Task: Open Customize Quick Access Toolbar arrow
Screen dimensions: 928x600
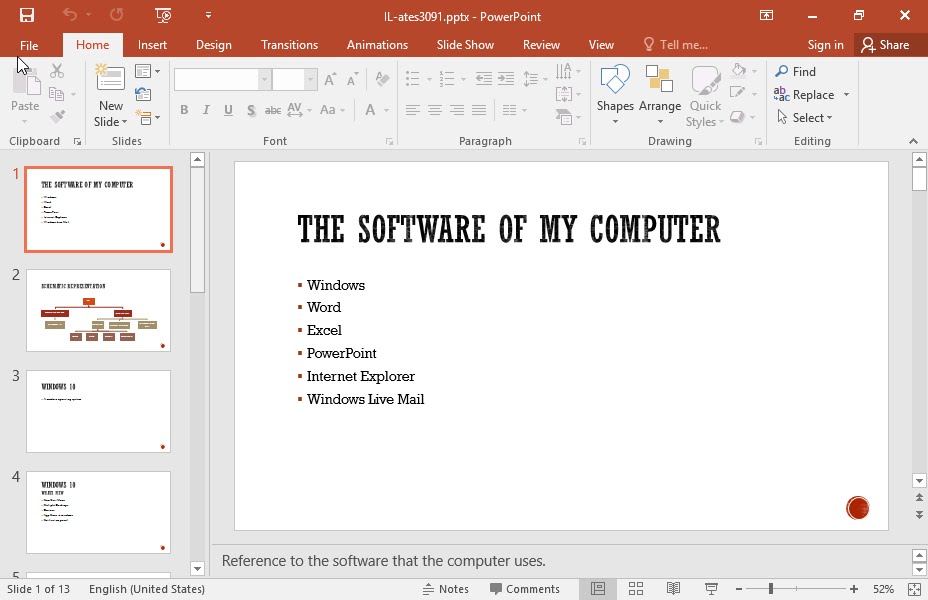Action: point(208,15)
